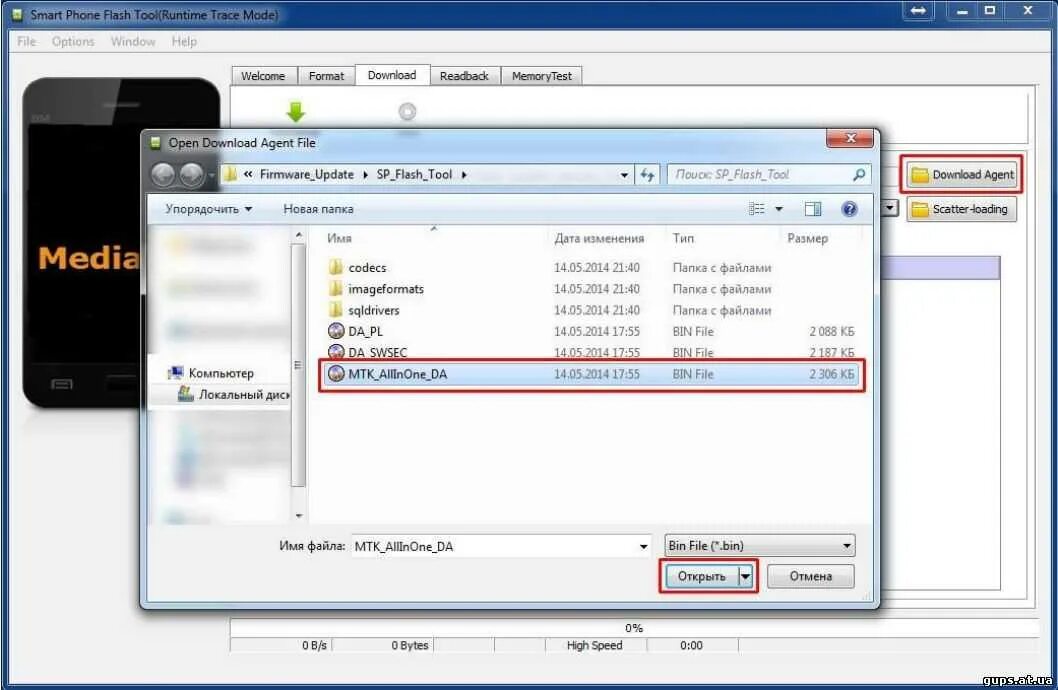Open the Bin File (*.bin) type filter
The image size is (1058, 690).
[x=759, y=546]
